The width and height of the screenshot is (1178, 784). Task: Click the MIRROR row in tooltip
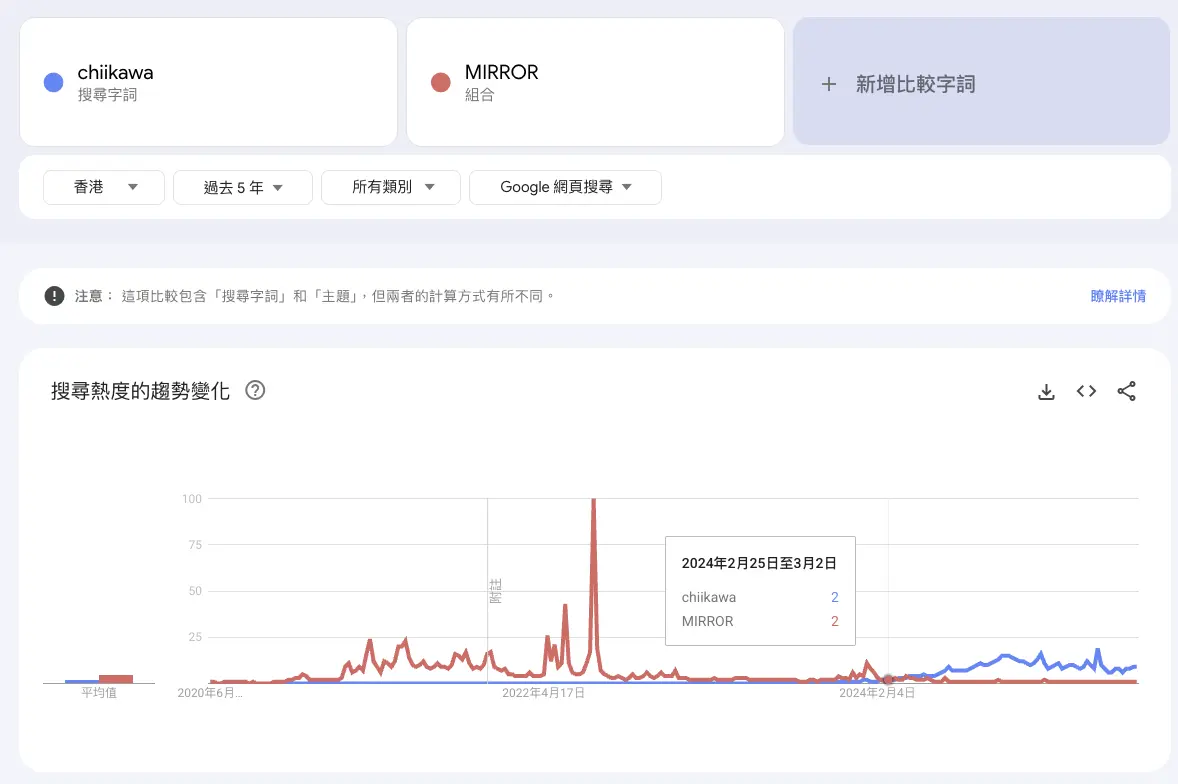pos(760,621)
